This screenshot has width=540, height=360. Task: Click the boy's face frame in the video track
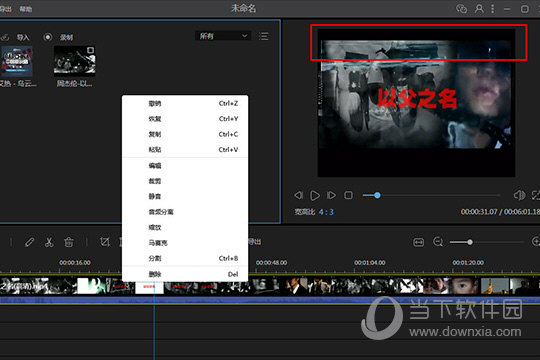465,286
